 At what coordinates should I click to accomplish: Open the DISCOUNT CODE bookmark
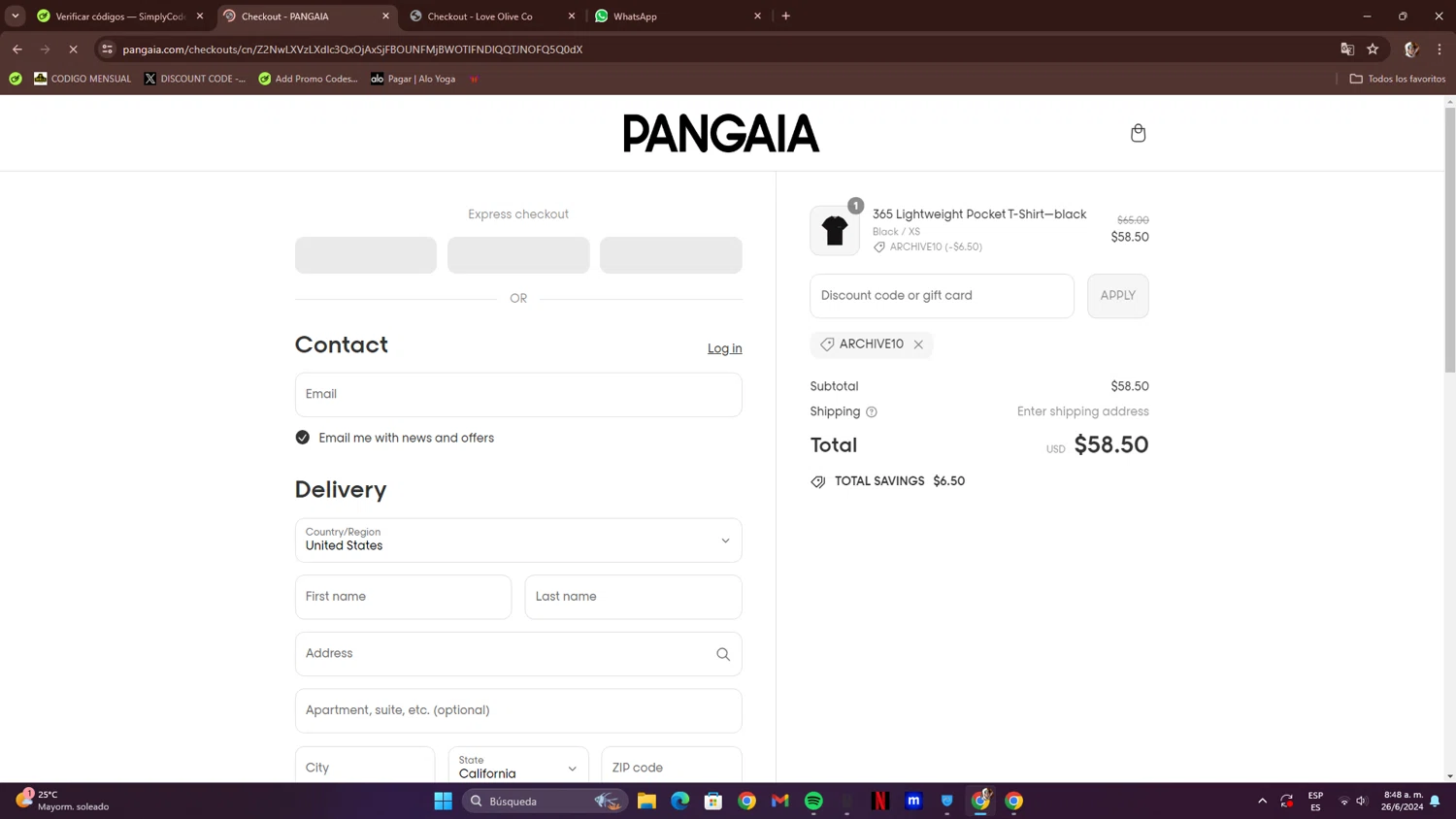(195, 79)
